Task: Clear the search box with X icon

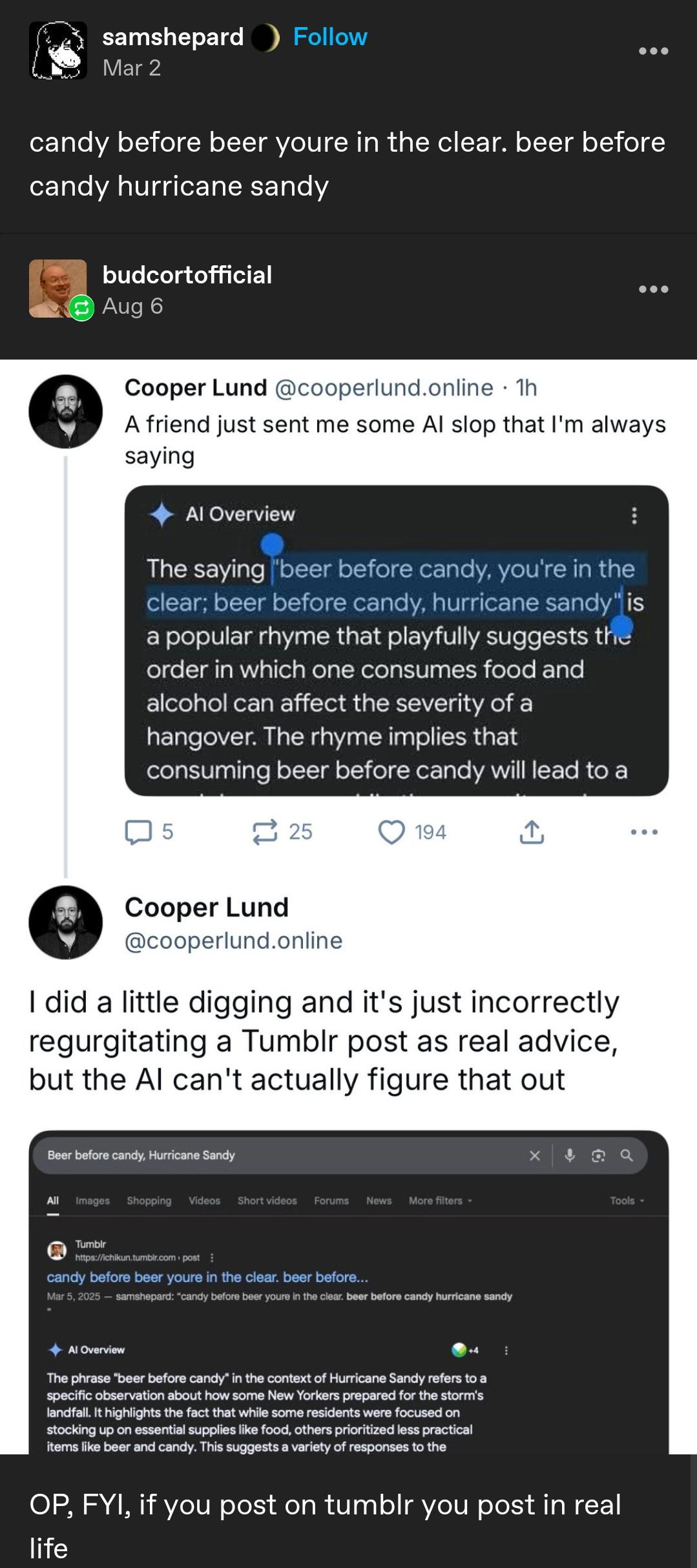Action: [535, 1156]
